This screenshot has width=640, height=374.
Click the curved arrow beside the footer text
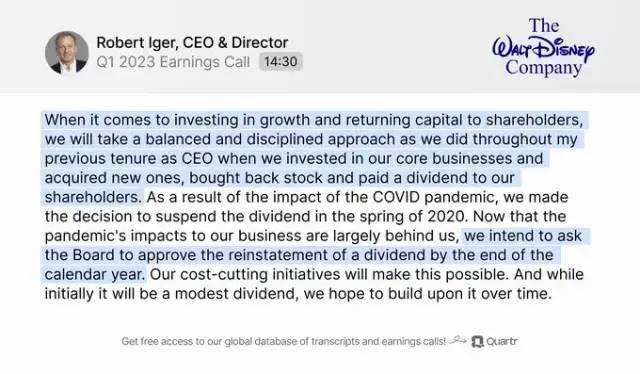coord(458,340)
